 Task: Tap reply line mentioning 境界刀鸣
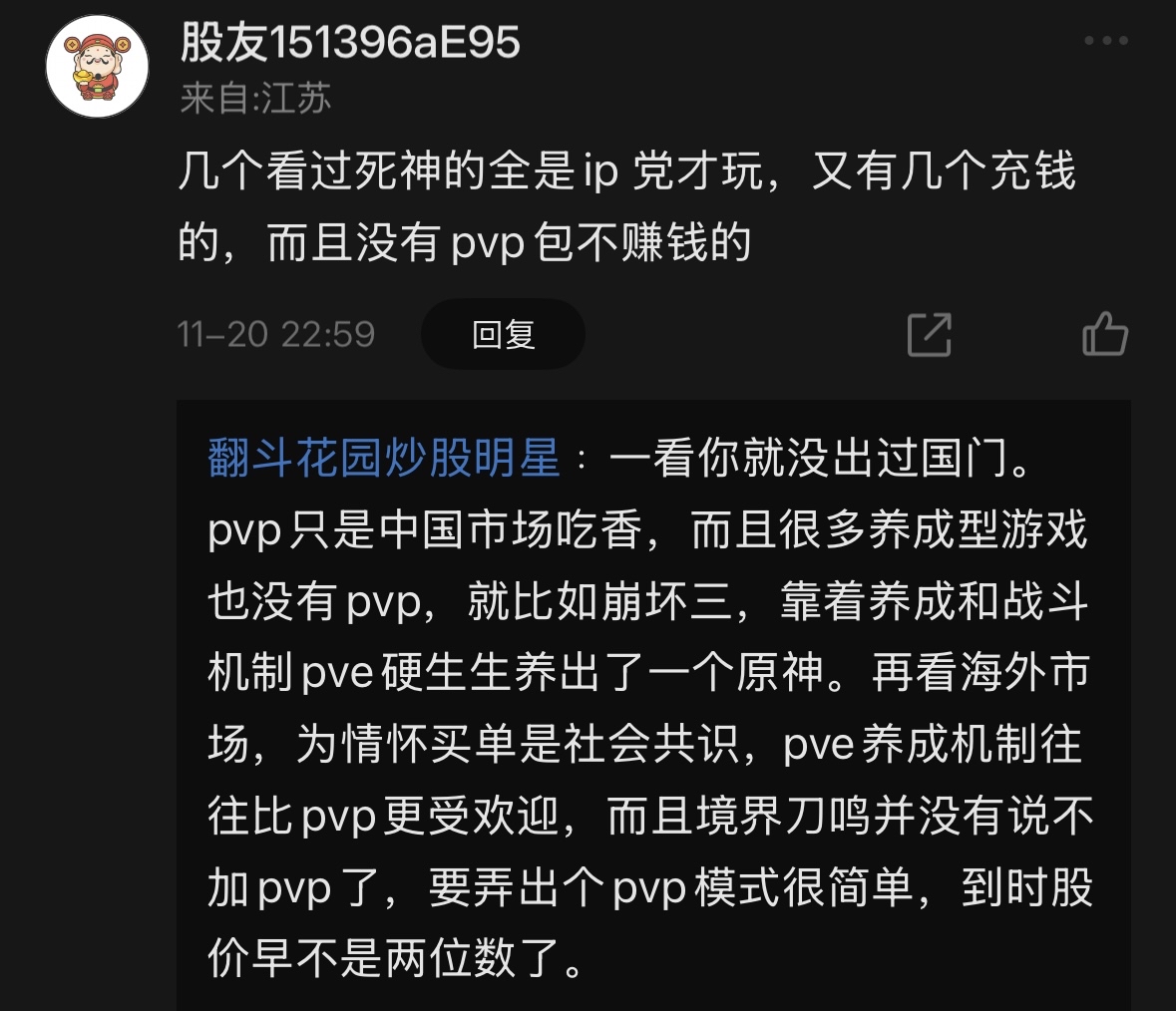(650, 816)
